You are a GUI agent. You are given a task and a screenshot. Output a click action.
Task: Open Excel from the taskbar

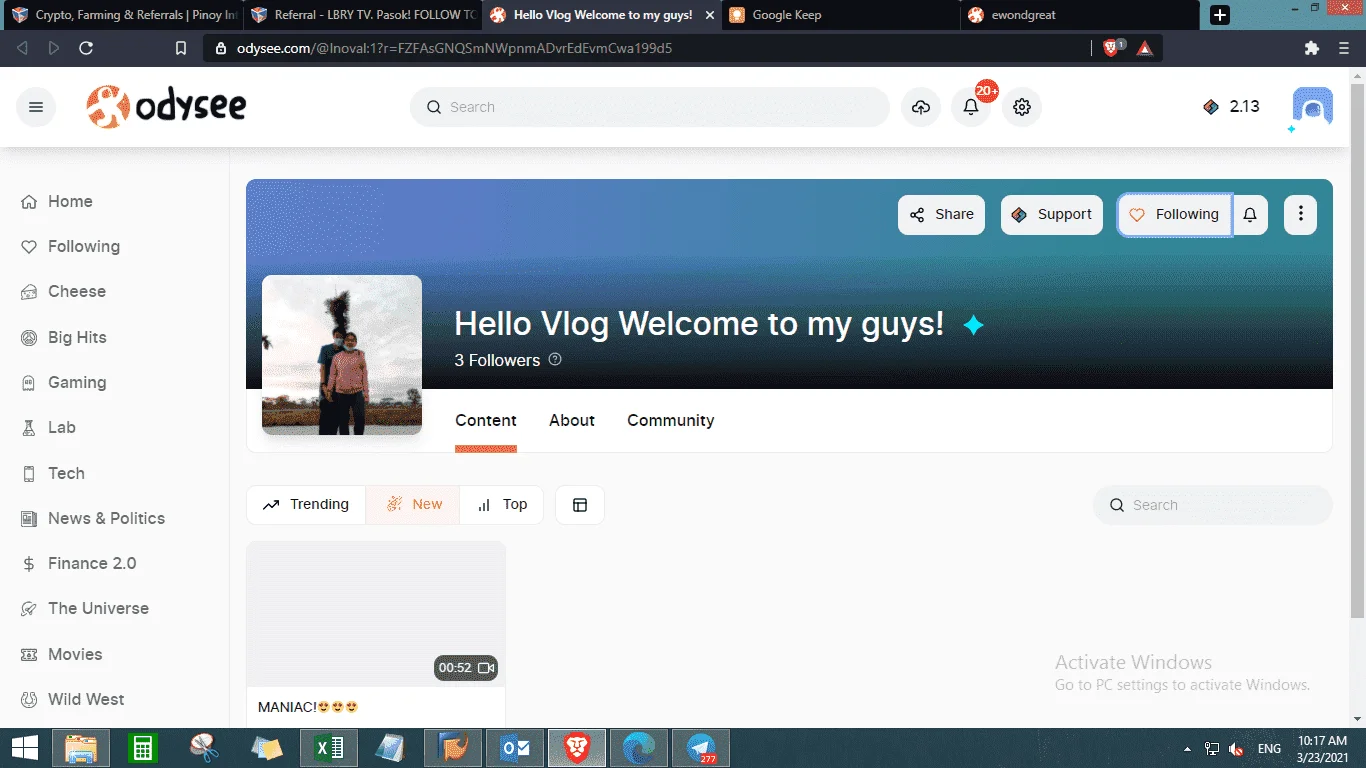click(328, 748)
